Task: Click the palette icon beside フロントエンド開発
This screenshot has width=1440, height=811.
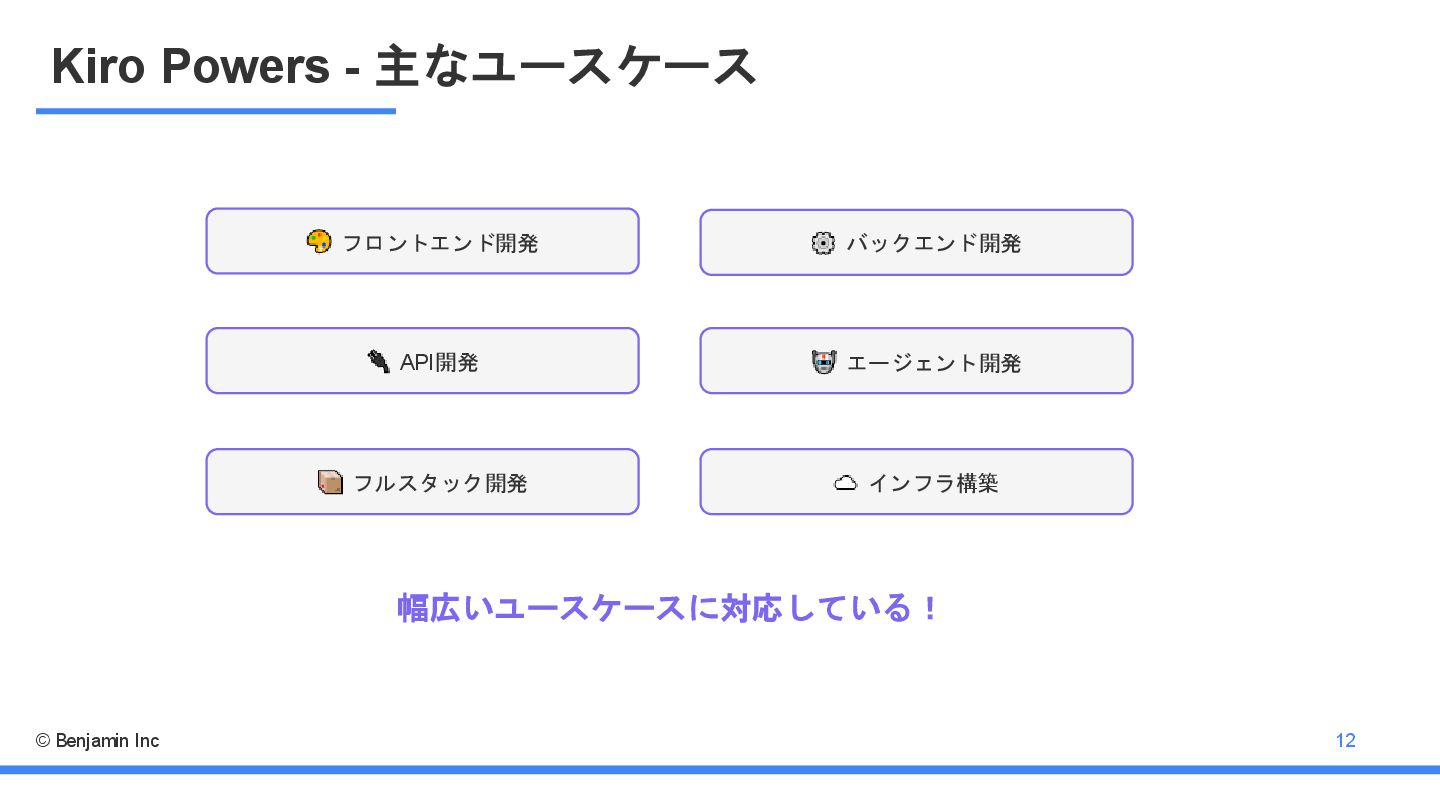Action: 319,242
